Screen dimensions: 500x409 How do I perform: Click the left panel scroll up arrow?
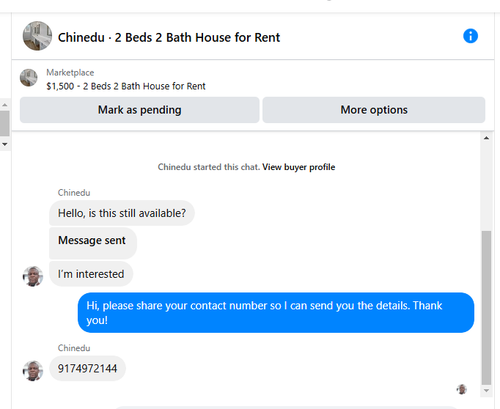pos(5,105)
